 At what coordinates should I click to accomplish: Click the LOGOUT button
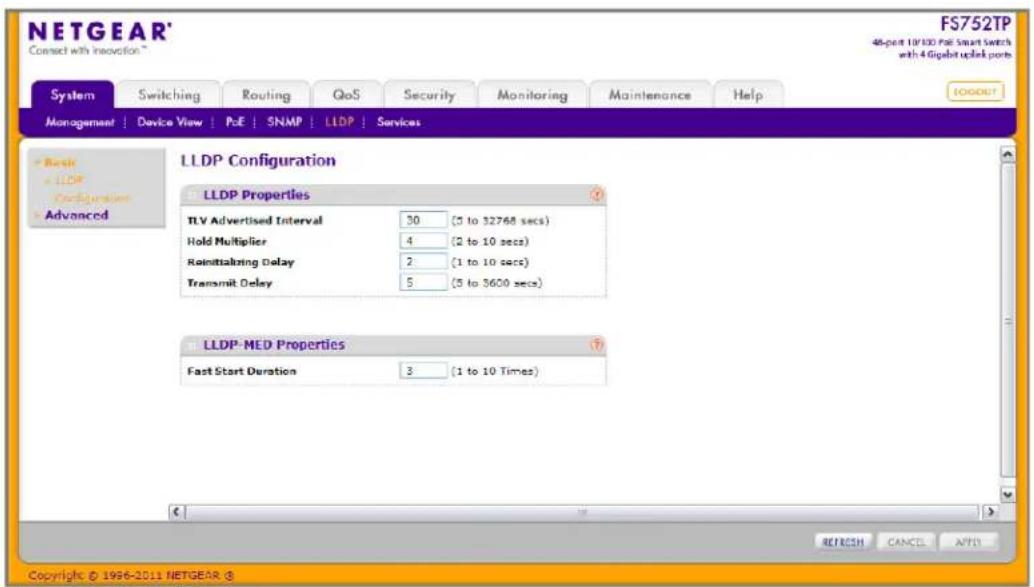(x=975, y=92)
